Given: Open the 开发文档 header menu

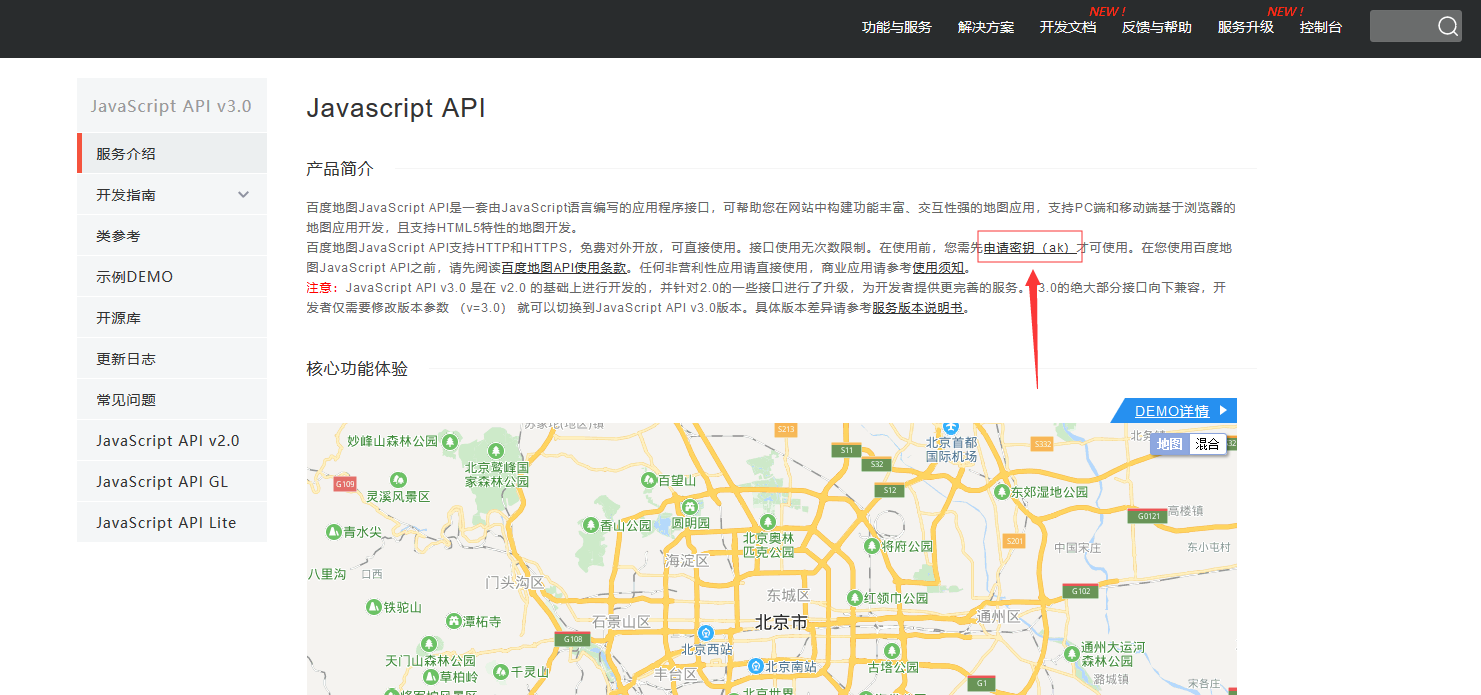Looking at the screenshot, I should 1068,27.
